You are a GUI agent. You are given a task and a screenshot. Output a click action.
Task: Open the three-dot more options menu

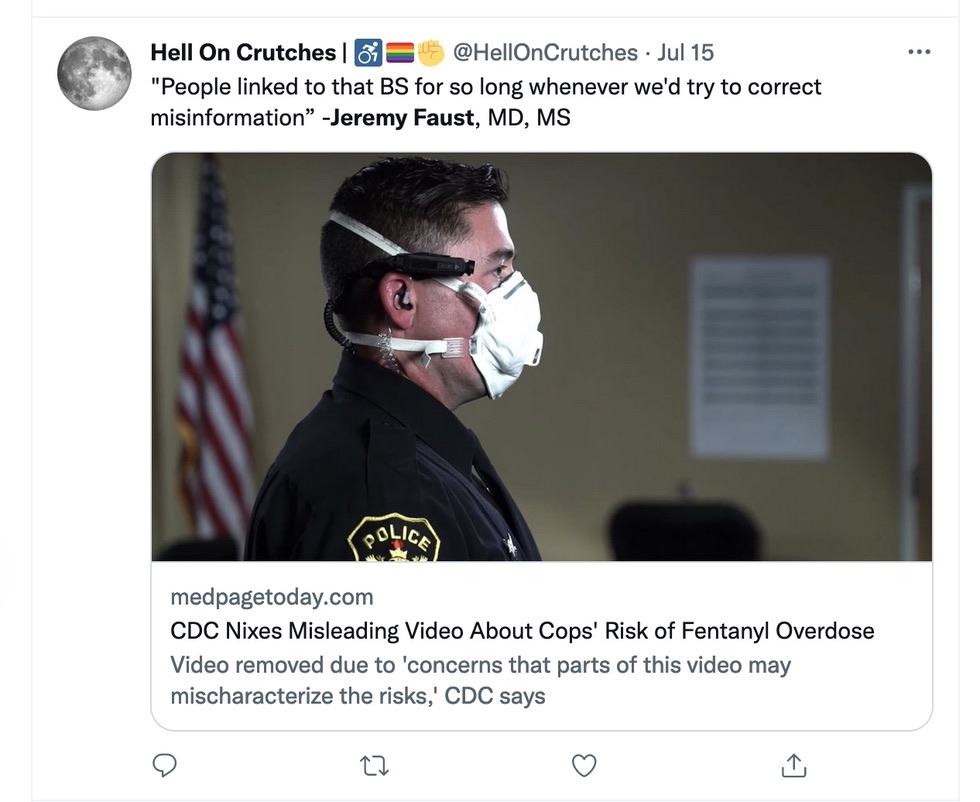pos(918,53)
